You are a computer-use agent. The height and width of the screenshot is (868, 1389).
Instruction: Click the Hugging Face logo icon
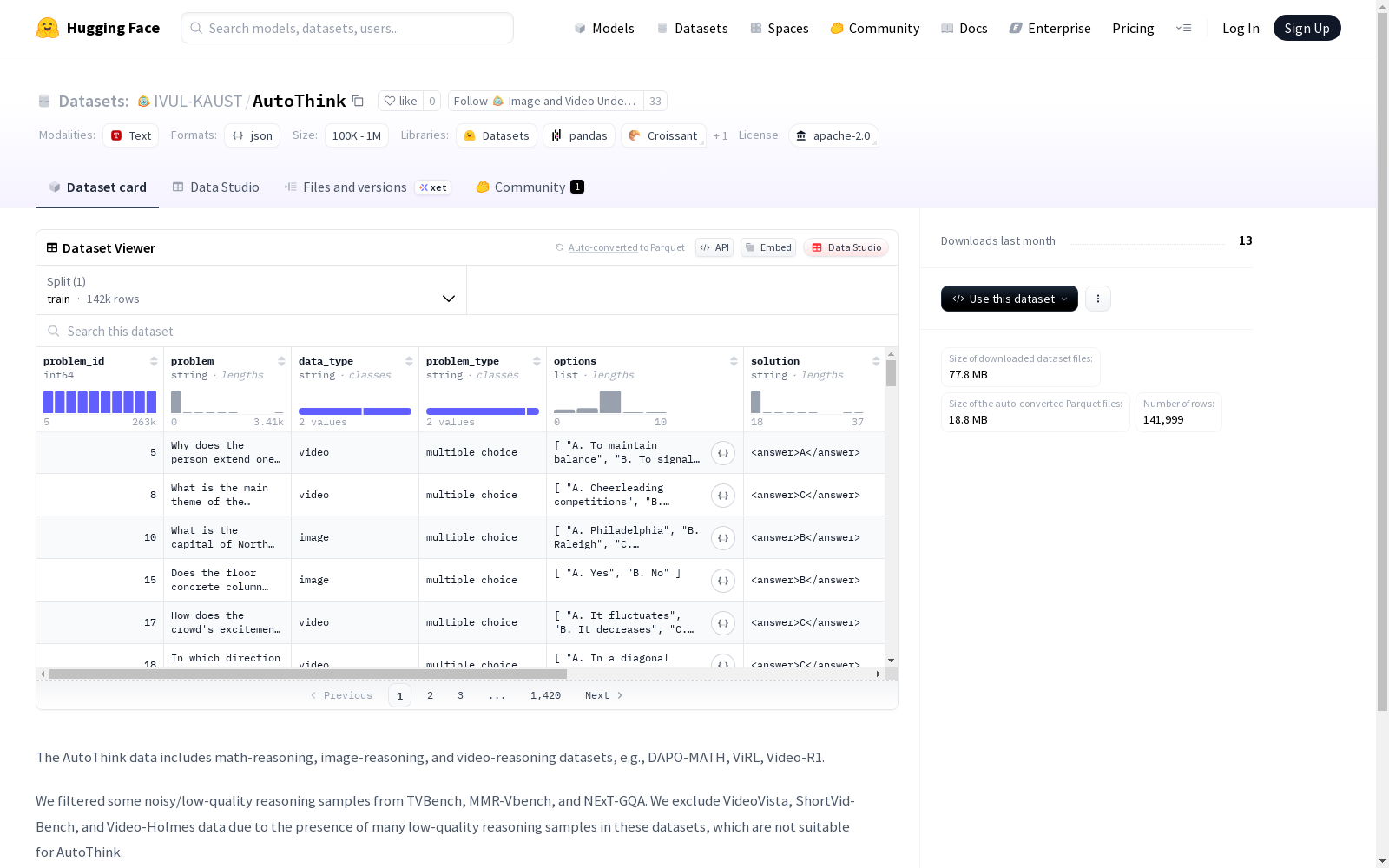point(48,28)
